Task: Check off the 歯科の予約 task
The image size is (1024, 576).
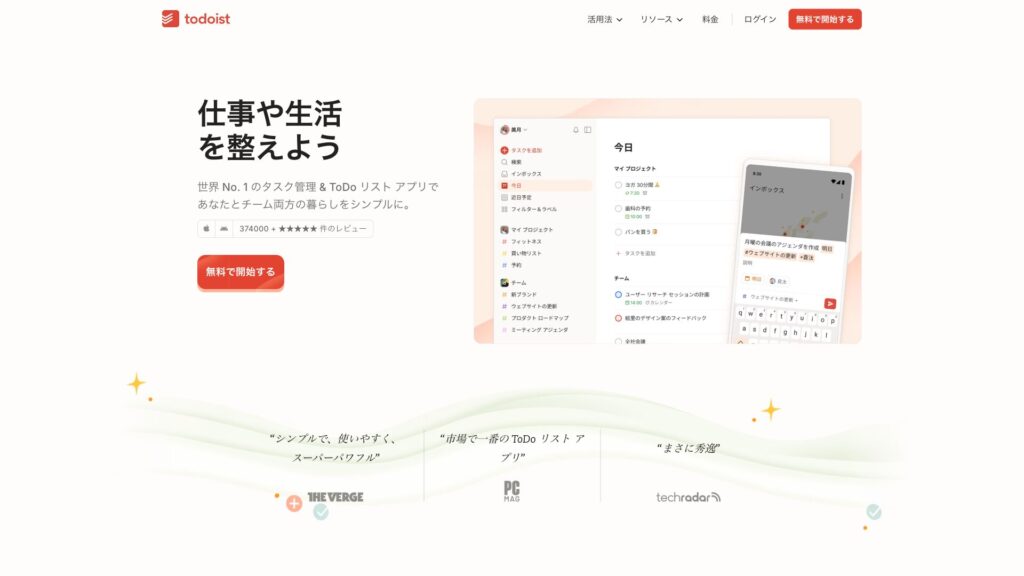Action: (618, 209)
